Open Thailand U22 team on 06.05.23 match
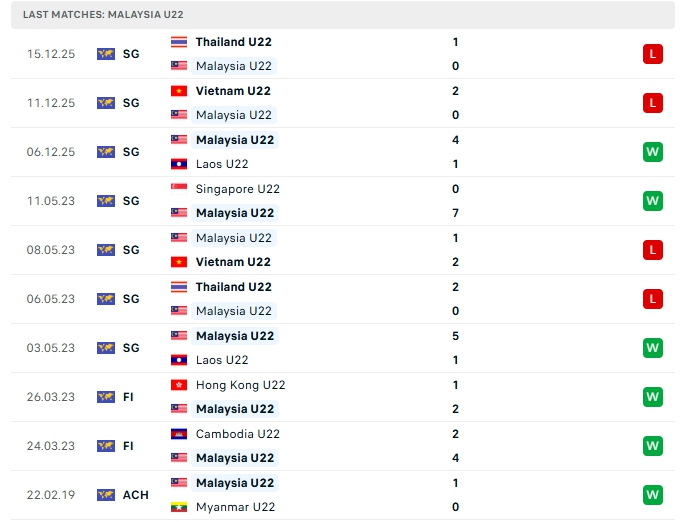 (x=233, y=287)
